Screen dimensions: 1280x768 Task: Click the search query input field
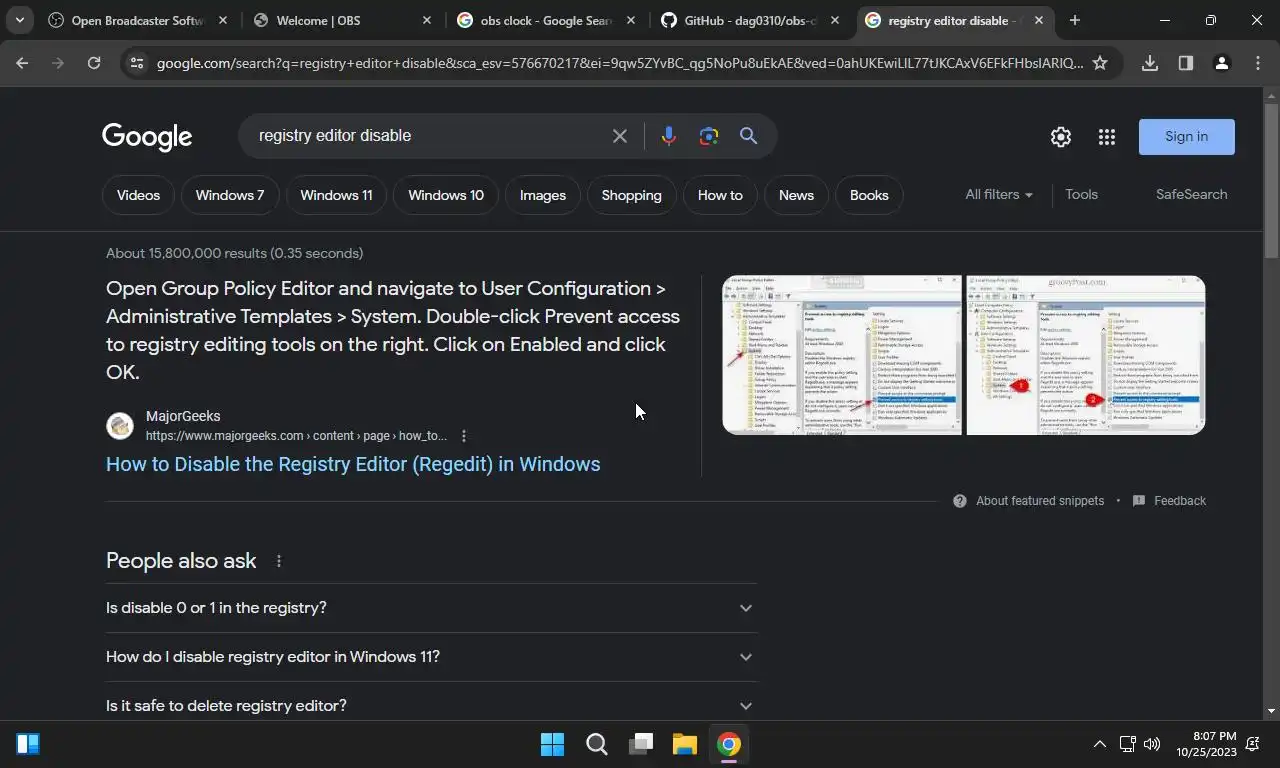[x=430, y=136]
